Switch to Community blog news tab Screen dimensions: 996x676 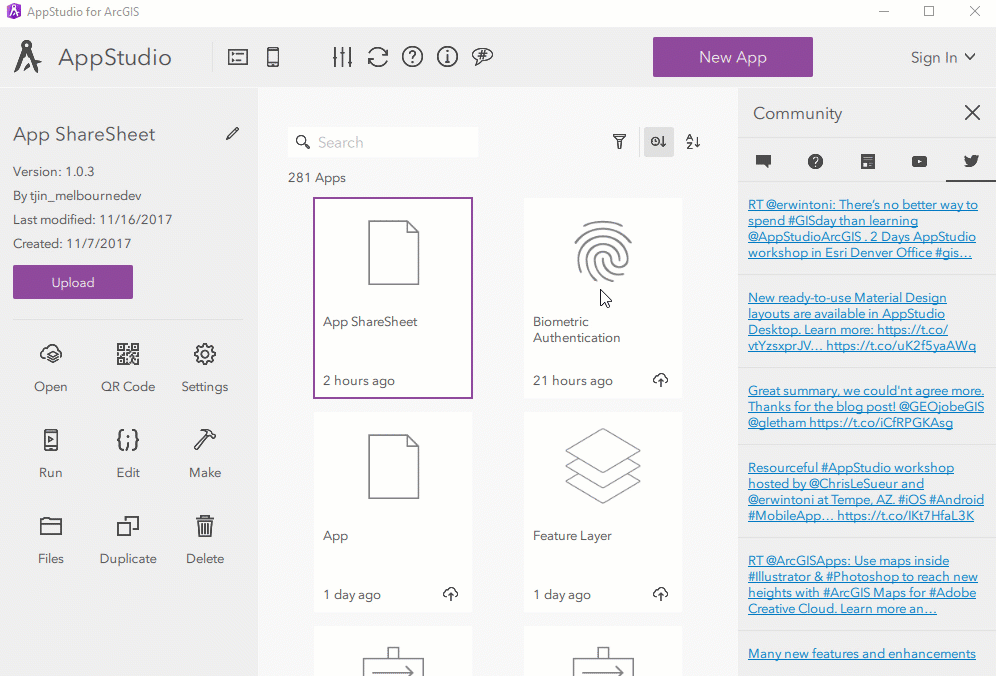(x=867, y=161)
